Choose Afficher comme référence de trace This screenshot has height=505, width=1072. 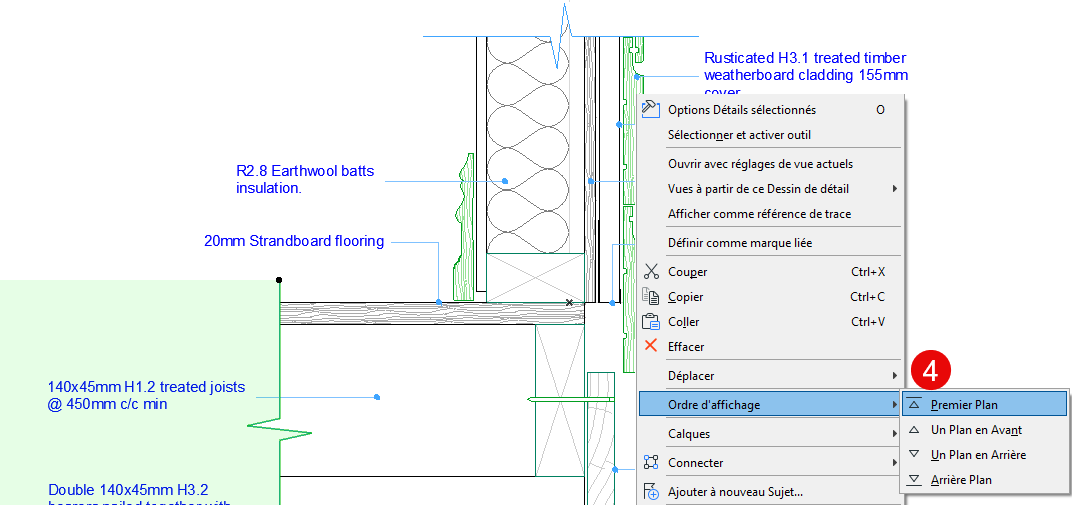point(770,214)
